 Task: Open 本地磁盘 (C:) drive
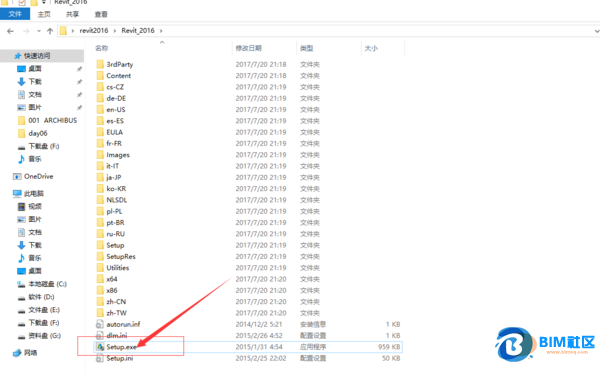pos(47,284)
